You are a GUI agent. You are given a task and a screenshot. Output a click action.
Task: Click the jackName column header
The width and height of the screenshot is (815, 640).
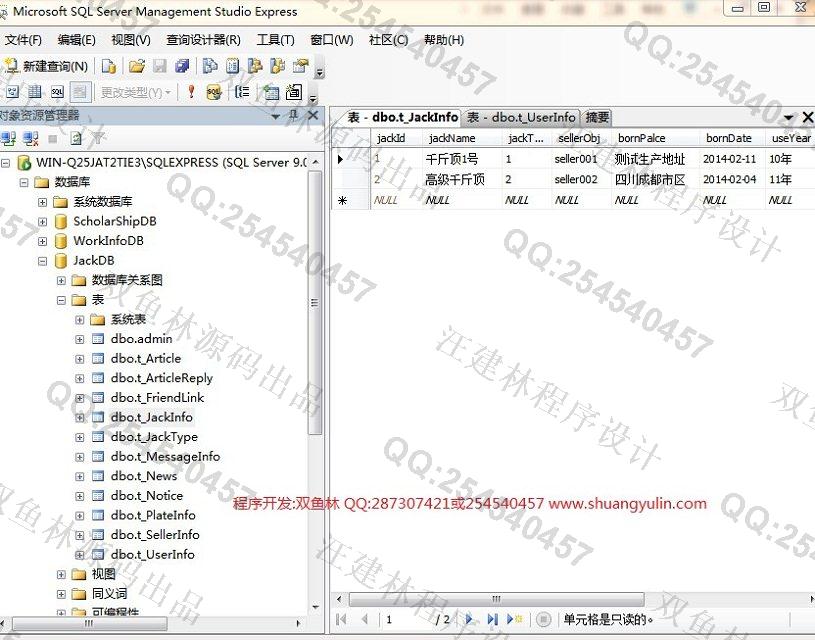pos(462,138)
